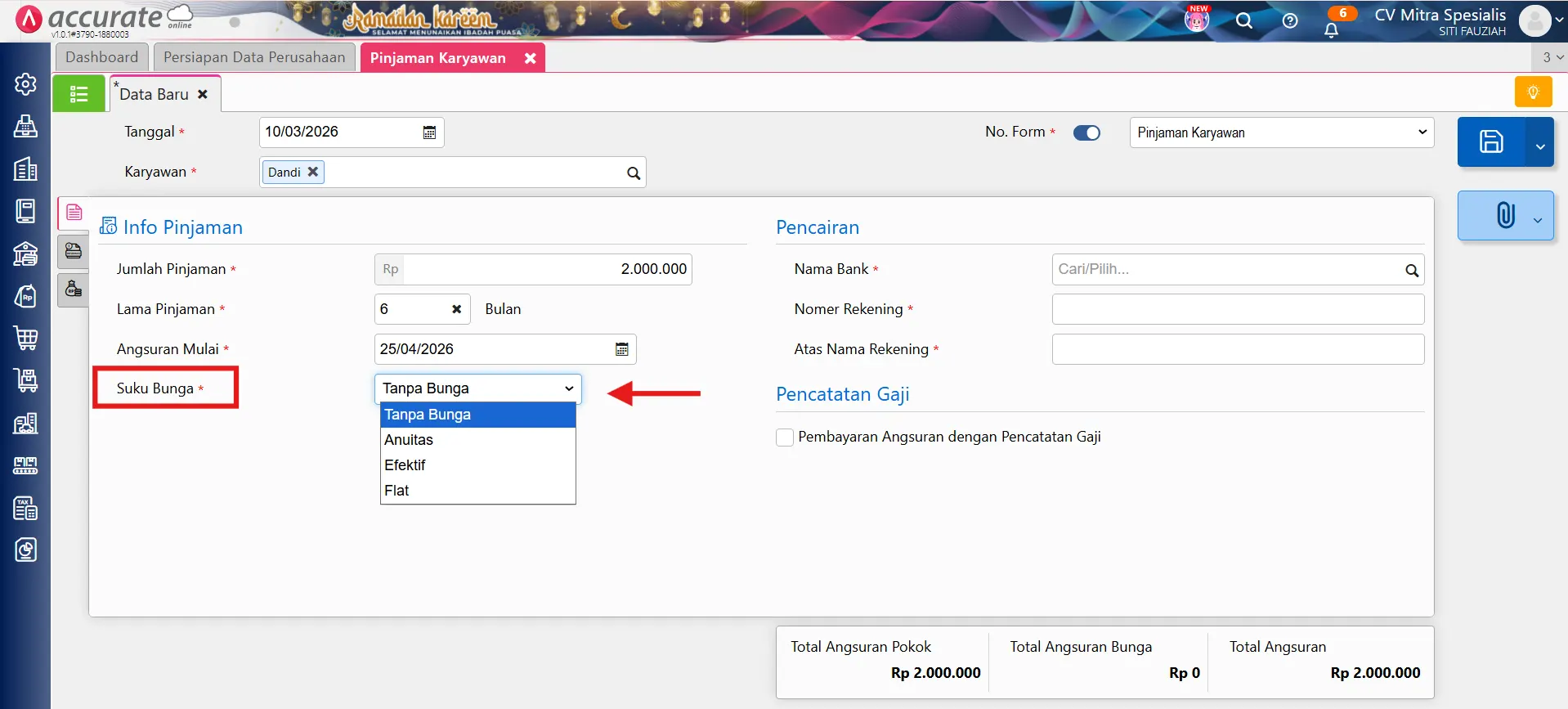The height and width of the screenshot is (709, 1568).
Task: Open the Settings gear in sidebar
Action: [25, 83]
